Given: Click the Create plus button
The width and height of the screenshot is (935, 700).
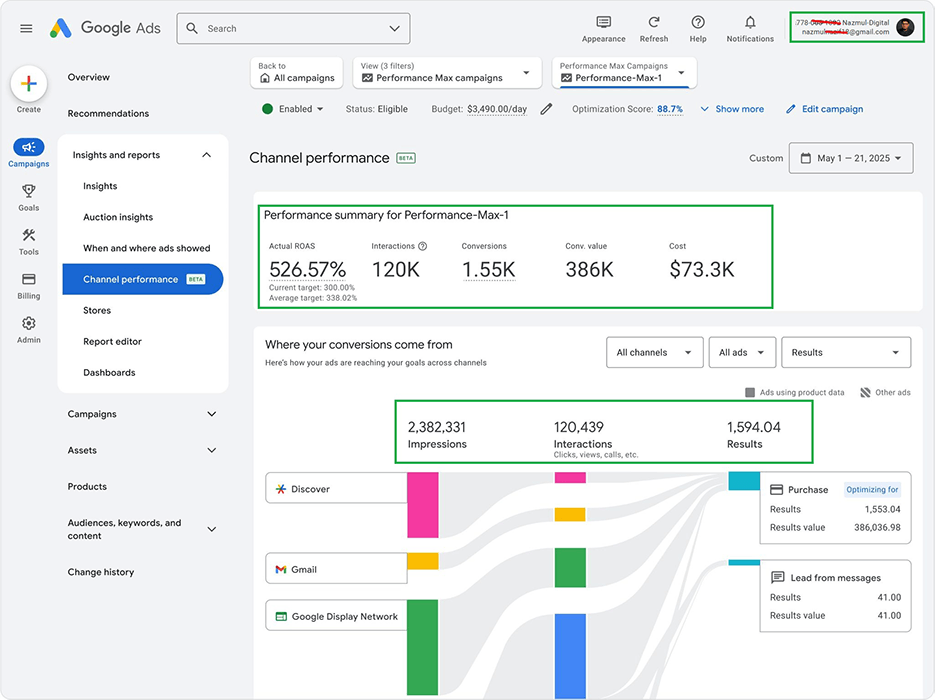Looking at the screenshot, I should pyautogui.click(x=29, y=85).
